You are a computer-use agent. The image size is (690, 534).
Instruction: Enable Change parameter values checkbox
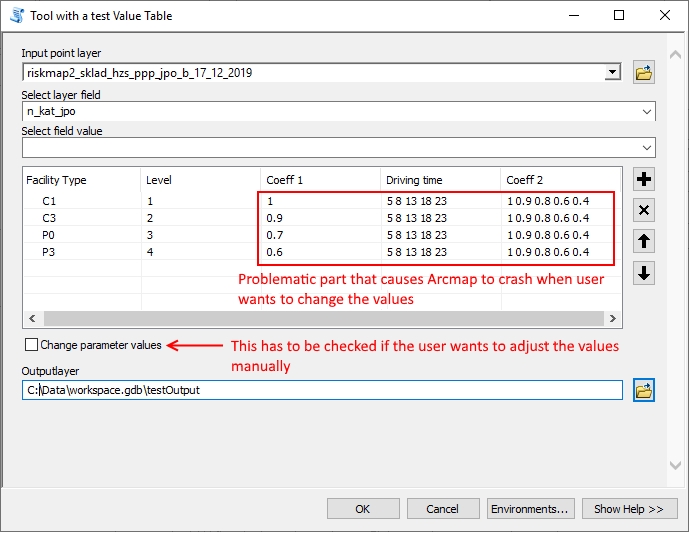pos(32,345)
